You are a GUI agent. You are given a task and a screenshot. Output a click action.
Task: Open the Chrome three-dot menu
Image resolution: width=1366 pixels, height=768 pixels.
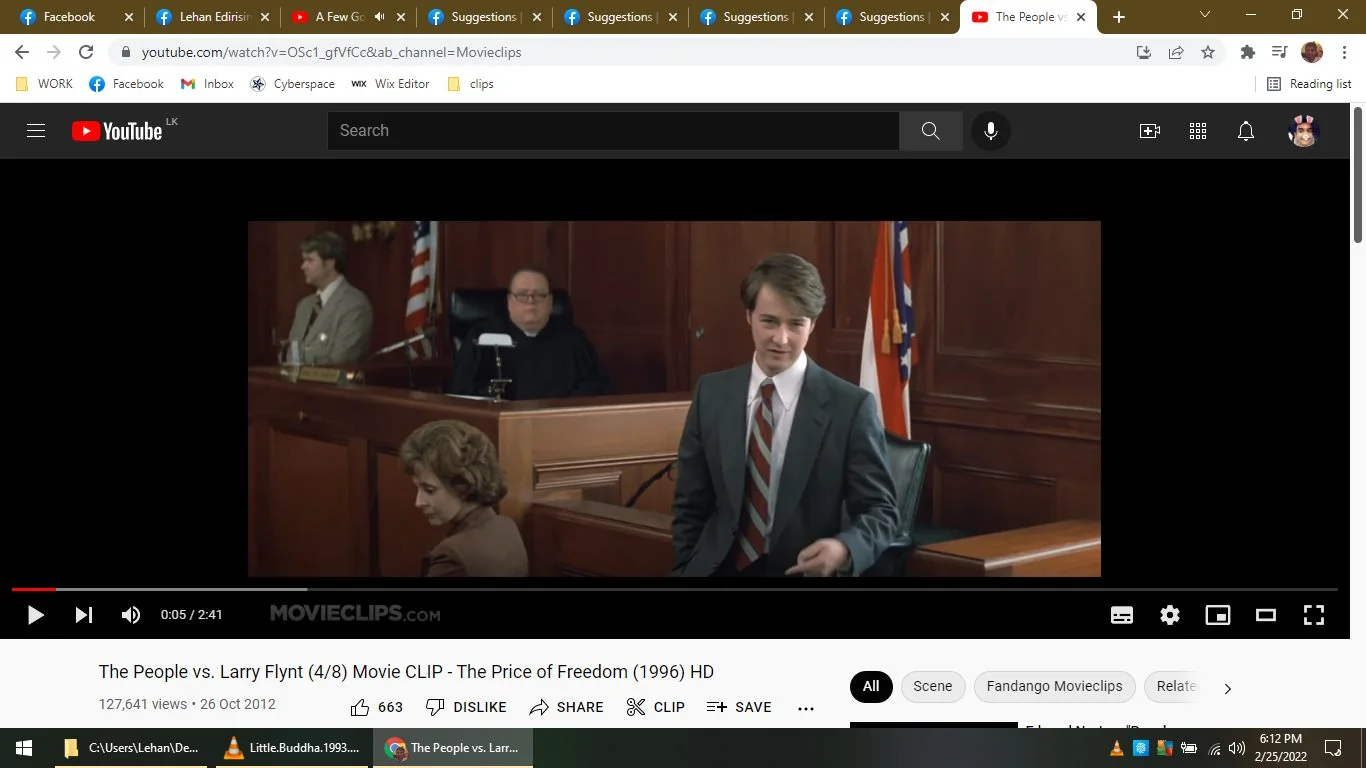click(1343, 52)
